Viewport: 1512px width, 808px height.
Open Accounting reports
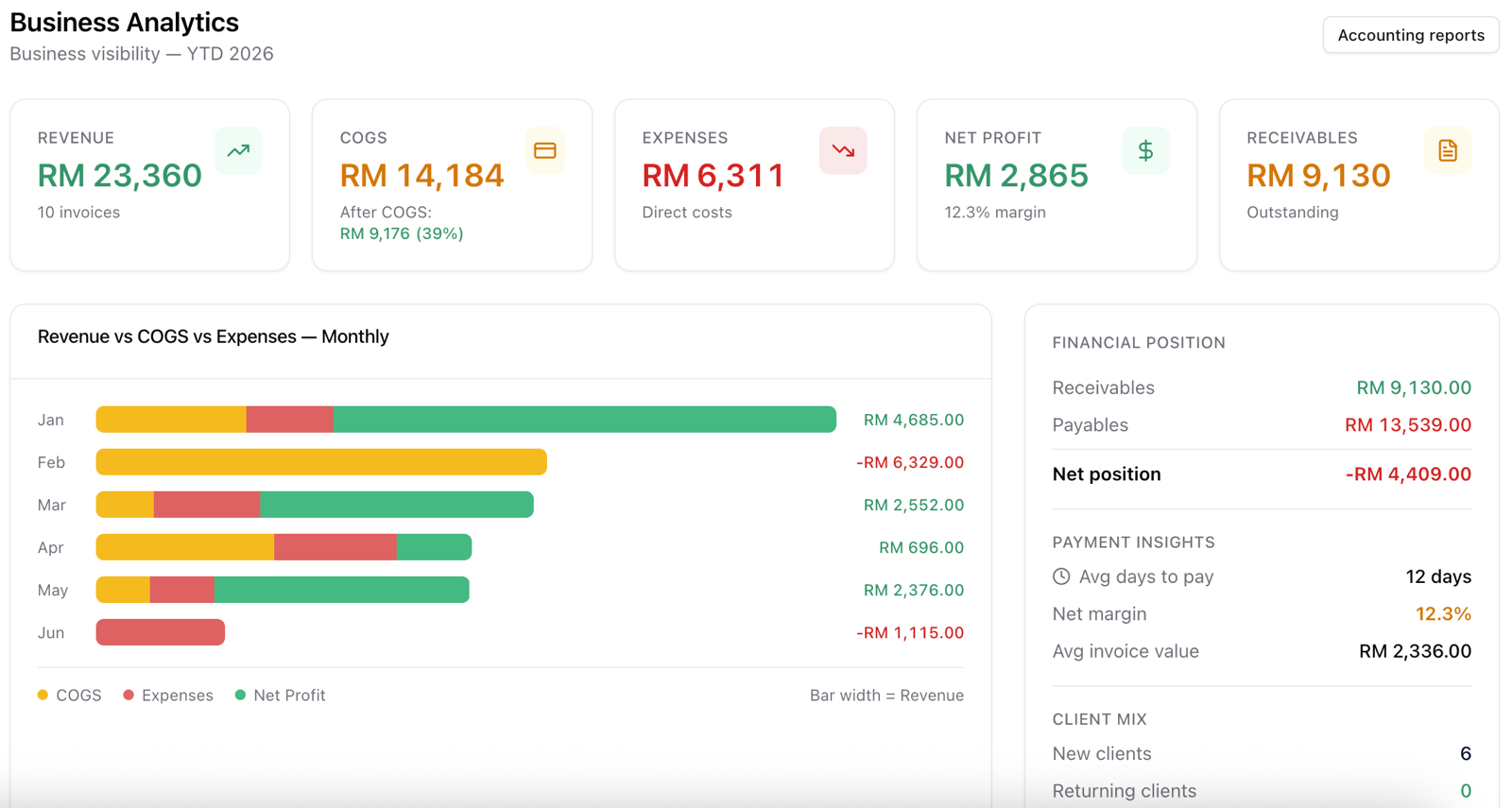click(x=1410, y=35)
